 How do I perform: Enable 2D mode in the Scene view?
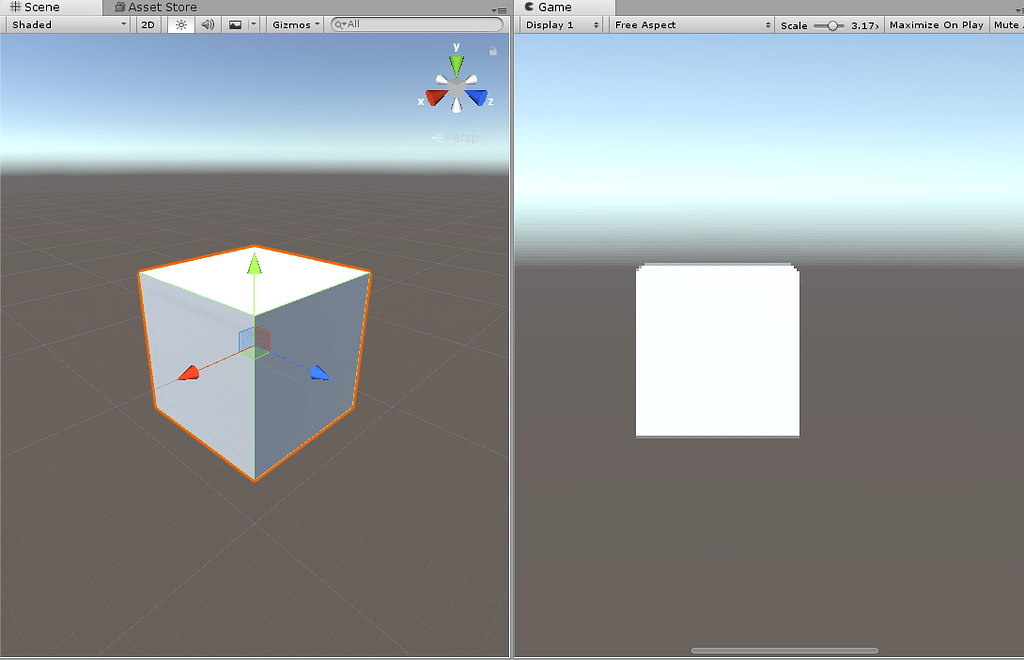click(x=148, y=24)
